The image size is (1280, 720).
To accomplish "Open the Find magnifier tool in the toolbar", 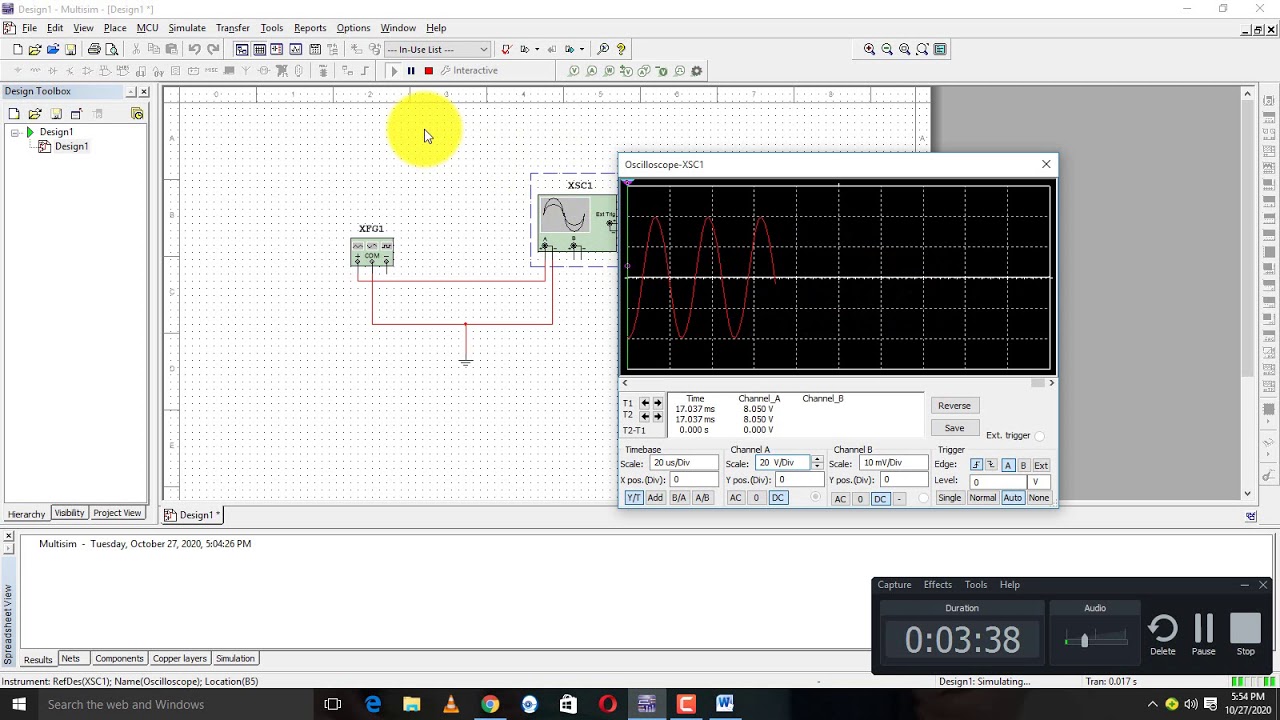I will tap(603, 49).
